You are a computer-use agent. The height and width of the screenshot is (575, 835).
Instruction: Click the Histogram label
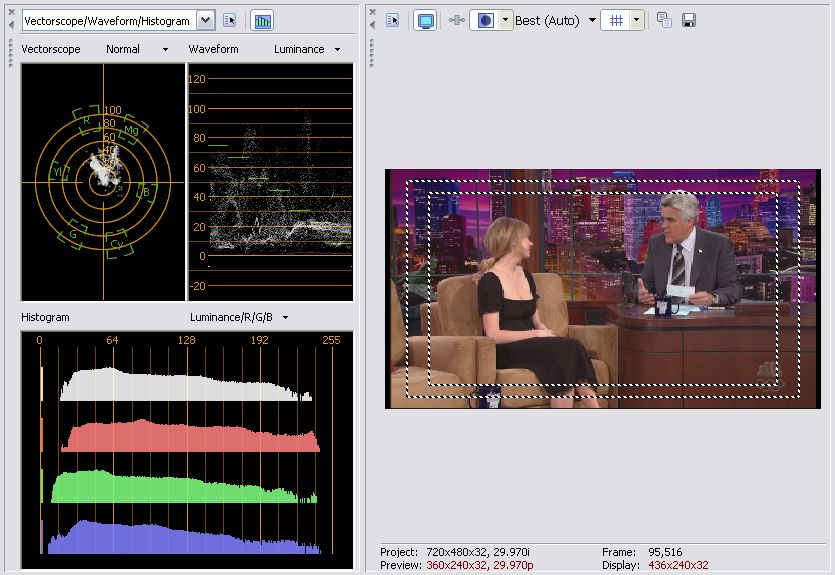pyautogui.click(x=45, y=317)
